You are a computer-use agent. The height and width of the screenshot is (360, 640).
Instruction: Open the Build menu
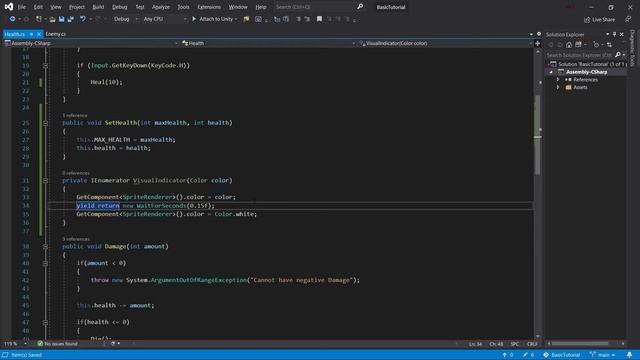pyautogui.click(x=98, y=7)
